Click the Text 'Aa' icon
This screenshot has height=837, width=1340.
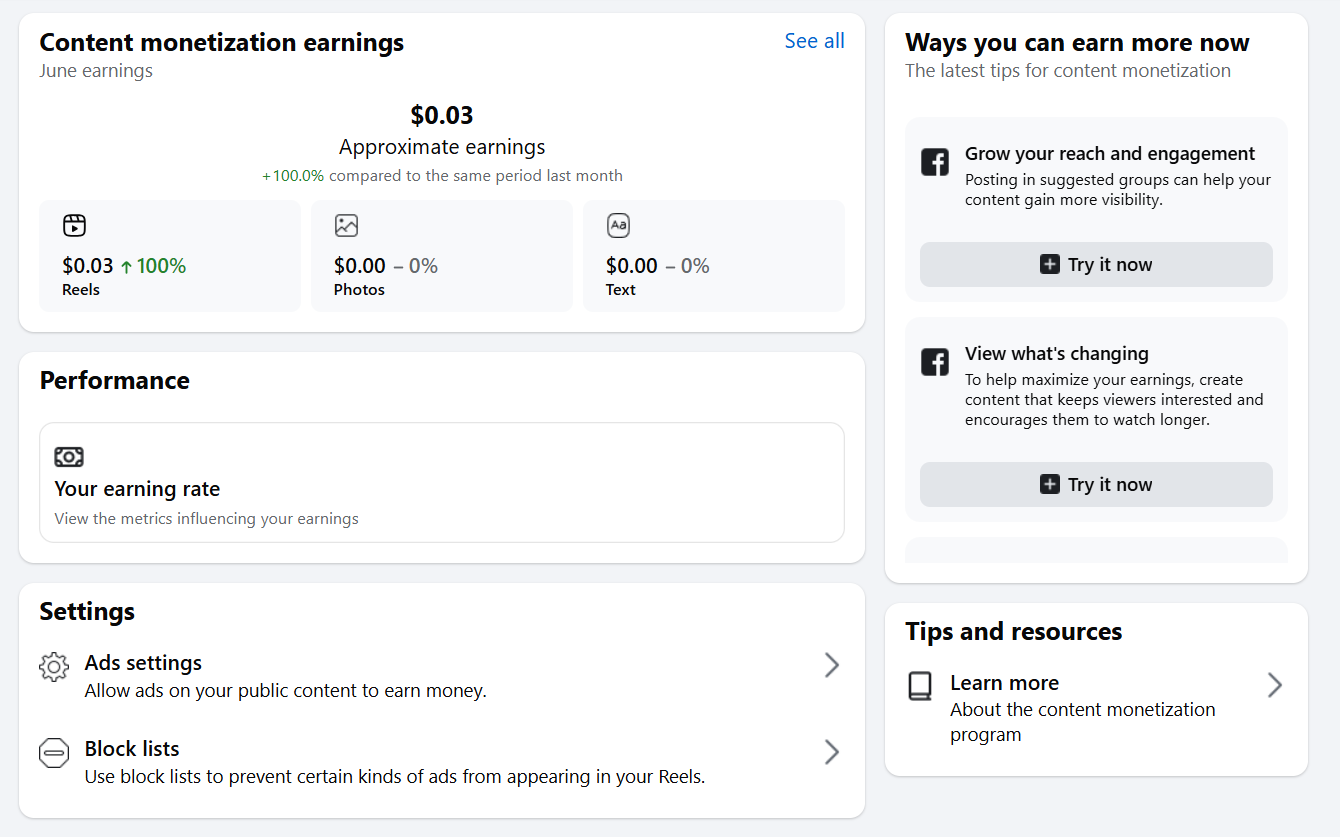point(618,225)
